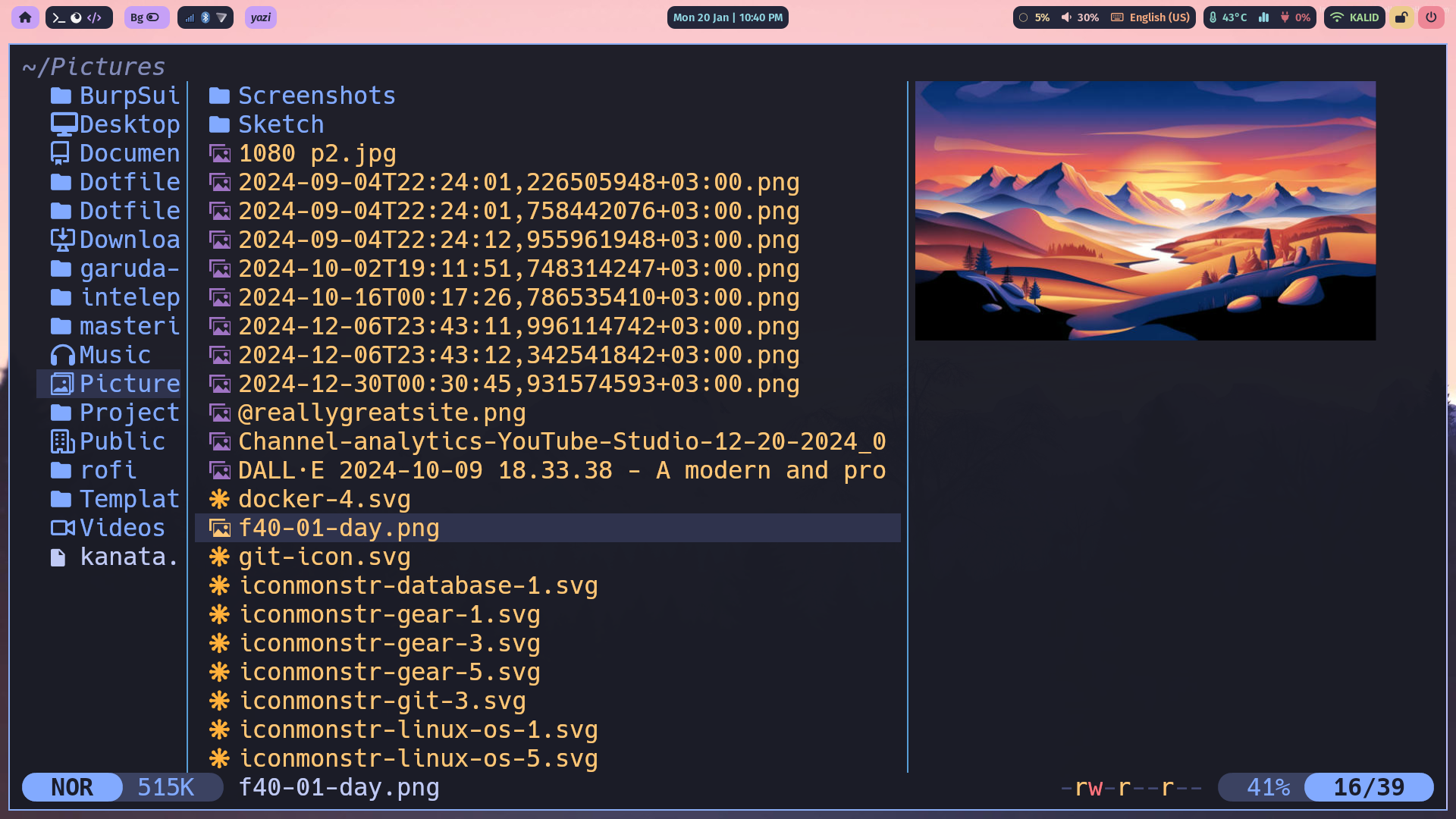Open the English (US) keyboard layout selector
The height and width of the screenshot is (819, 1456).
pyautogui.click(x=1151, y=17)
